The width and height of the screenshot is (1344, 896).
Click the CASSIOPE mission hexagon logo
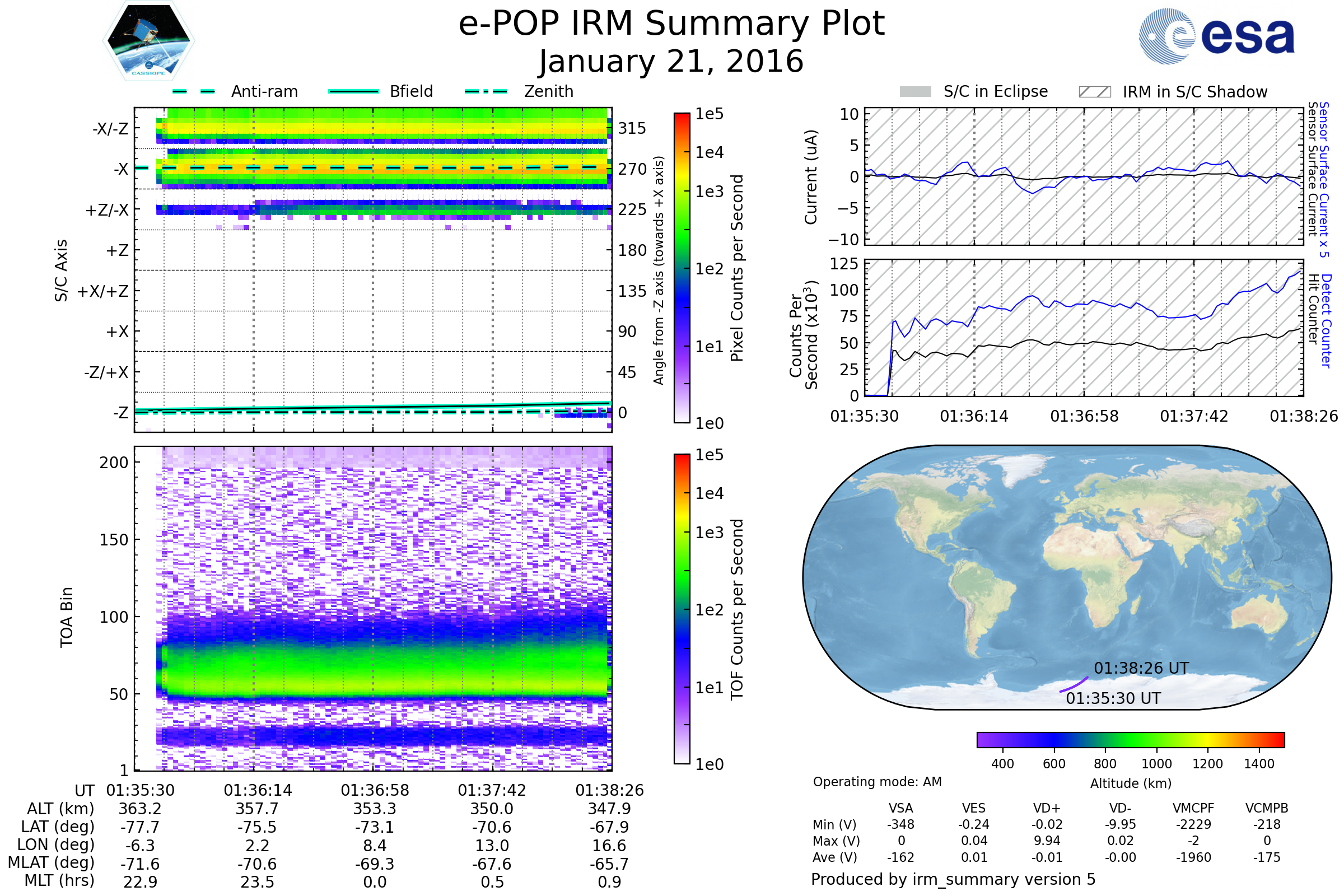[148, 41]
